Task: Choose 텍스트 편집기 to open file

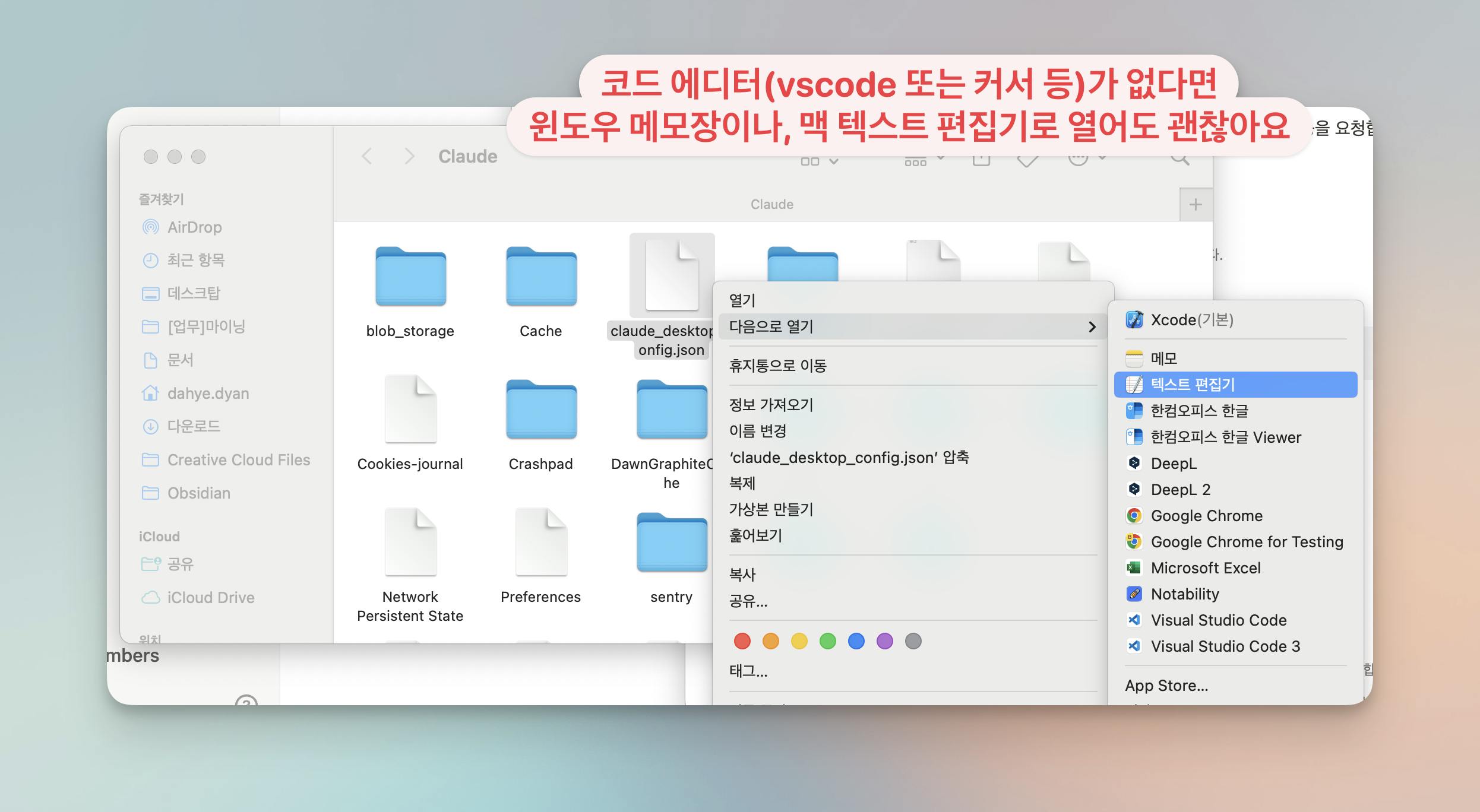Action: pyautogui.click(x=1193, y=385)
